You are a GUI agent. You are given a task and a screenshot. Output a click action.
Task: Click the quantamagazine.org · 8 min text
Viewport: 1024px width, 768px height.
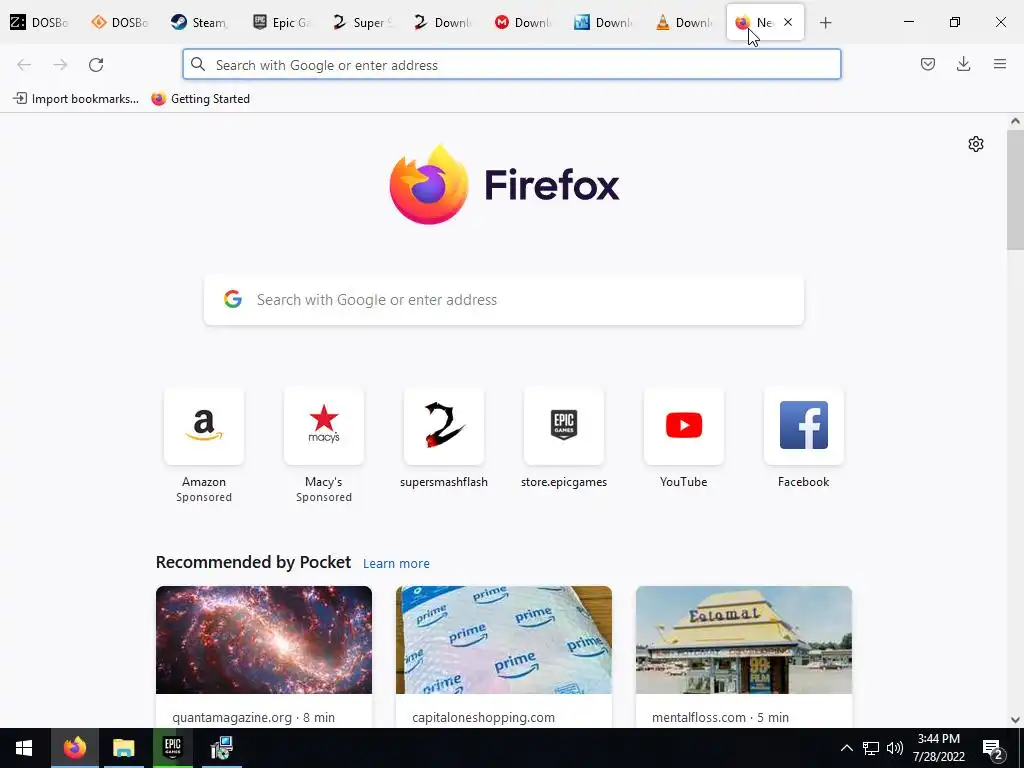click(x=253, y=717)
